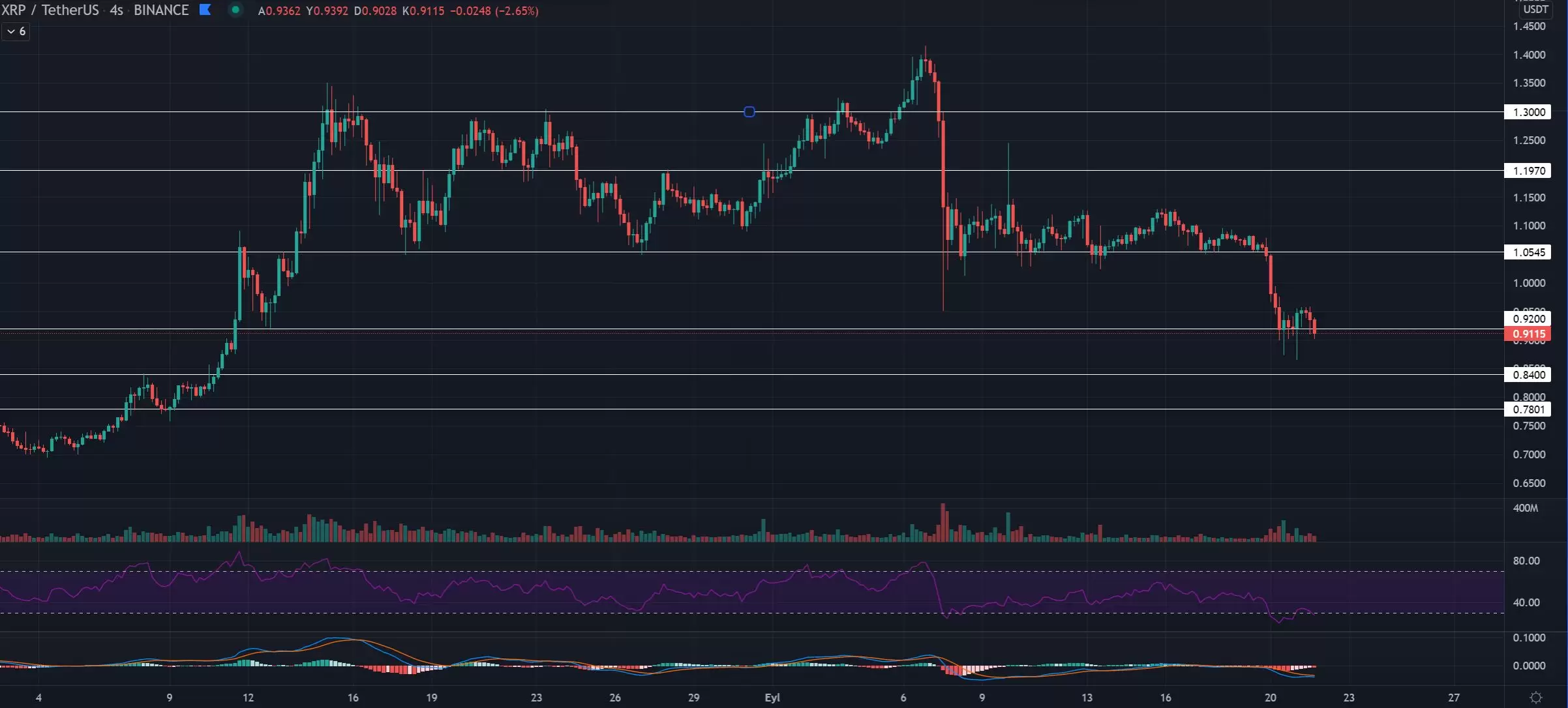This screenshot has width=1568, height=708.
Task: Click the green market status dot
Action: [235, 10]
